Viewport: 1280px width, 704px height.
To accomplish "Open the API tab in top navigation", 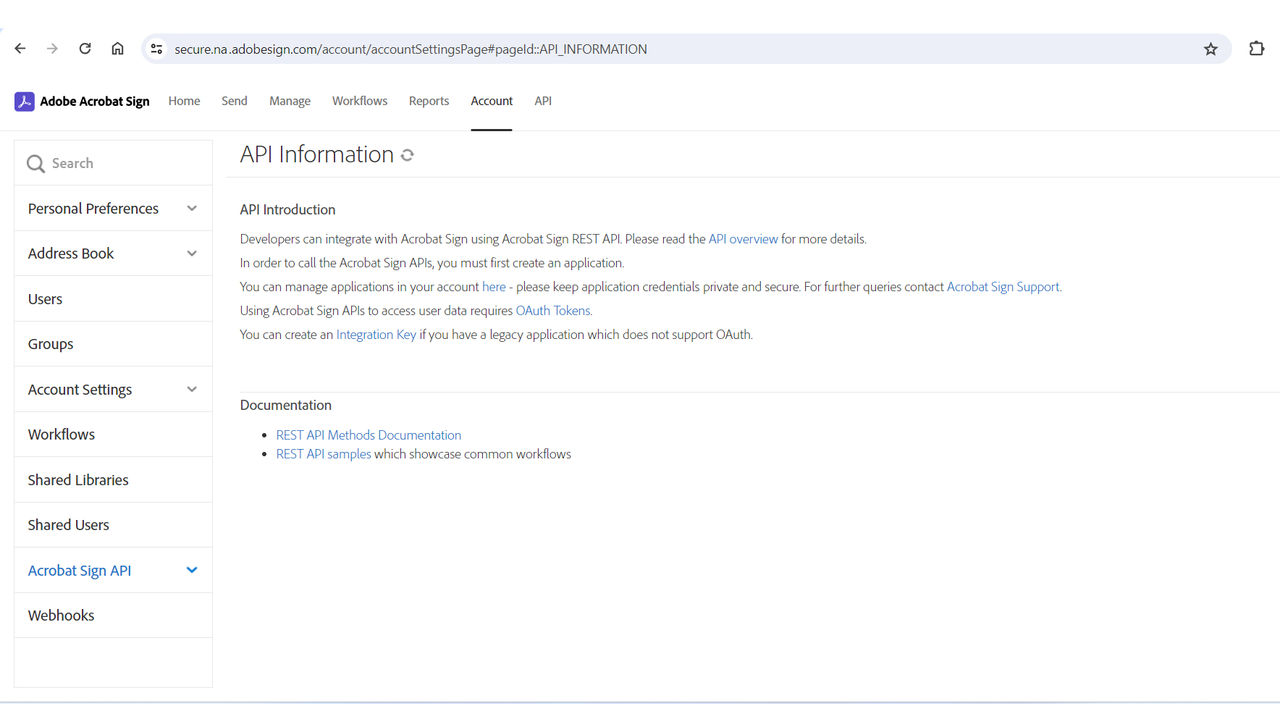I will pyautogui.click(x=543, y=101).
